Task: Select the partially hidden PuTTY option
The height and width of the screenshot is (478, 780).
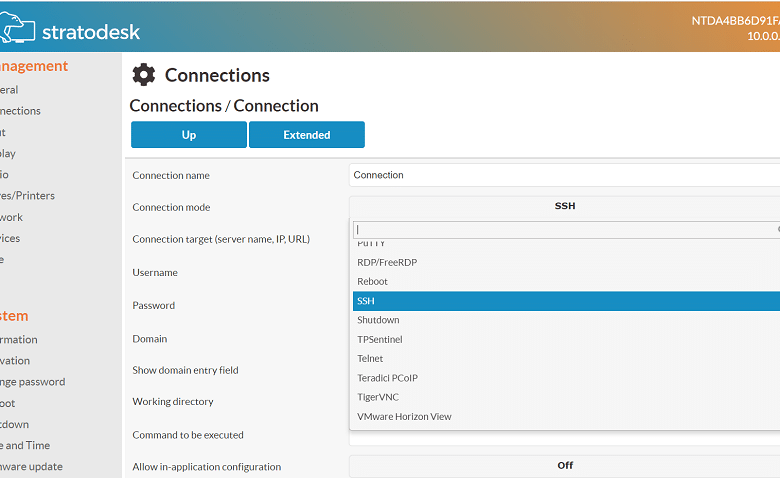Action: click(x=566, y=244)
